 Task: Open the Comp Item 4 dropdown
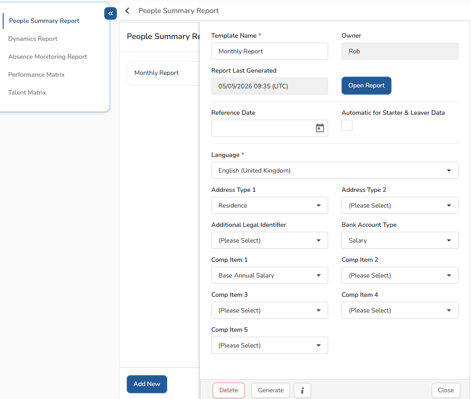(x=400, y=311)
